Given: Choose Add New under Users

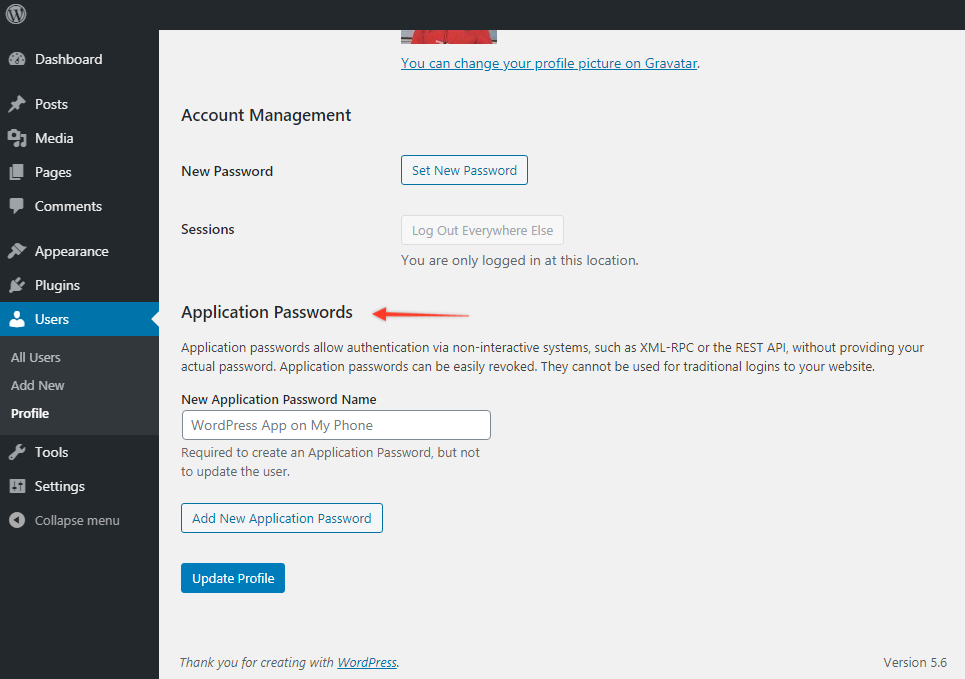Looking at the screenshot, I should pos(38,385).
